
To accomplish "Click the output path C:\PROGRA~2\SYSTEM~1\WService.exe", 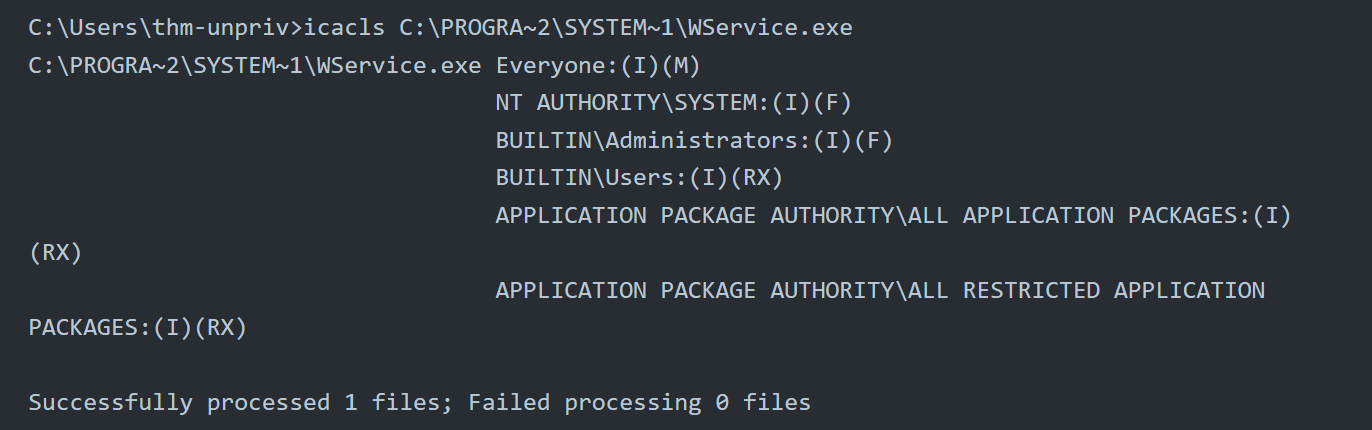I will coord(255,66).
